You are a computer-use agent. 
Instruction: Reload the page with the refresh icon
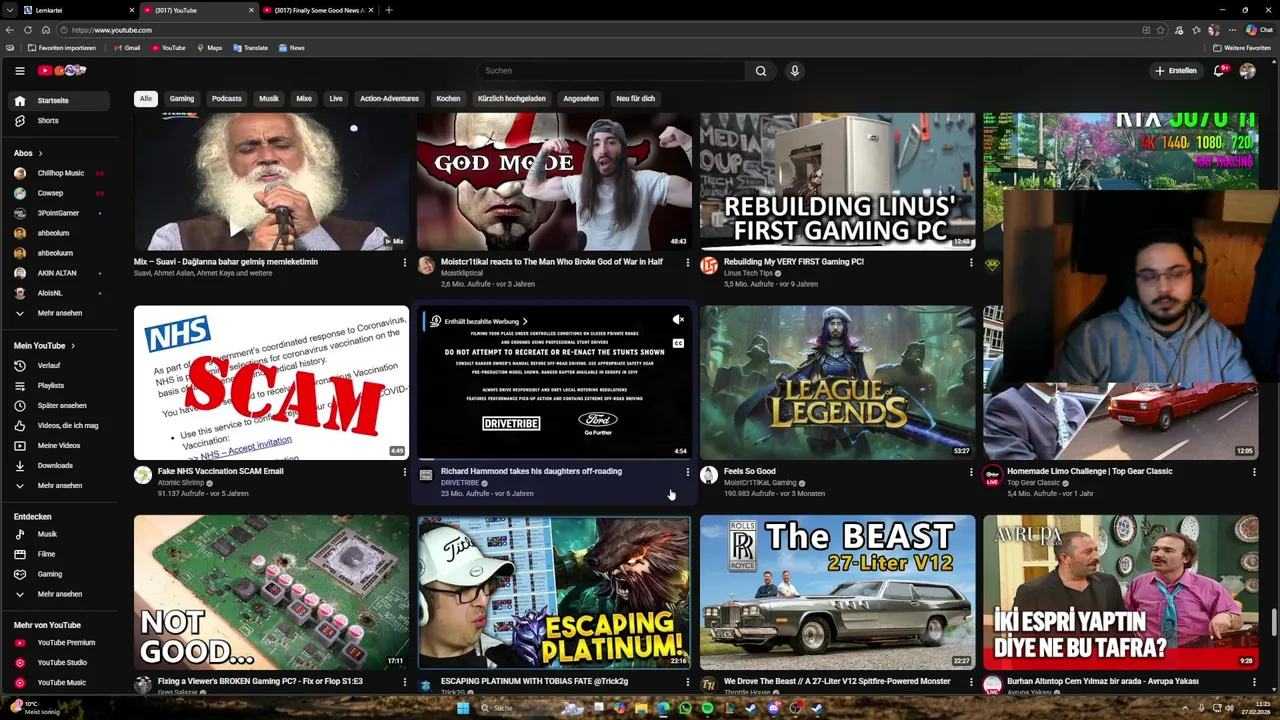coord(28,30)
